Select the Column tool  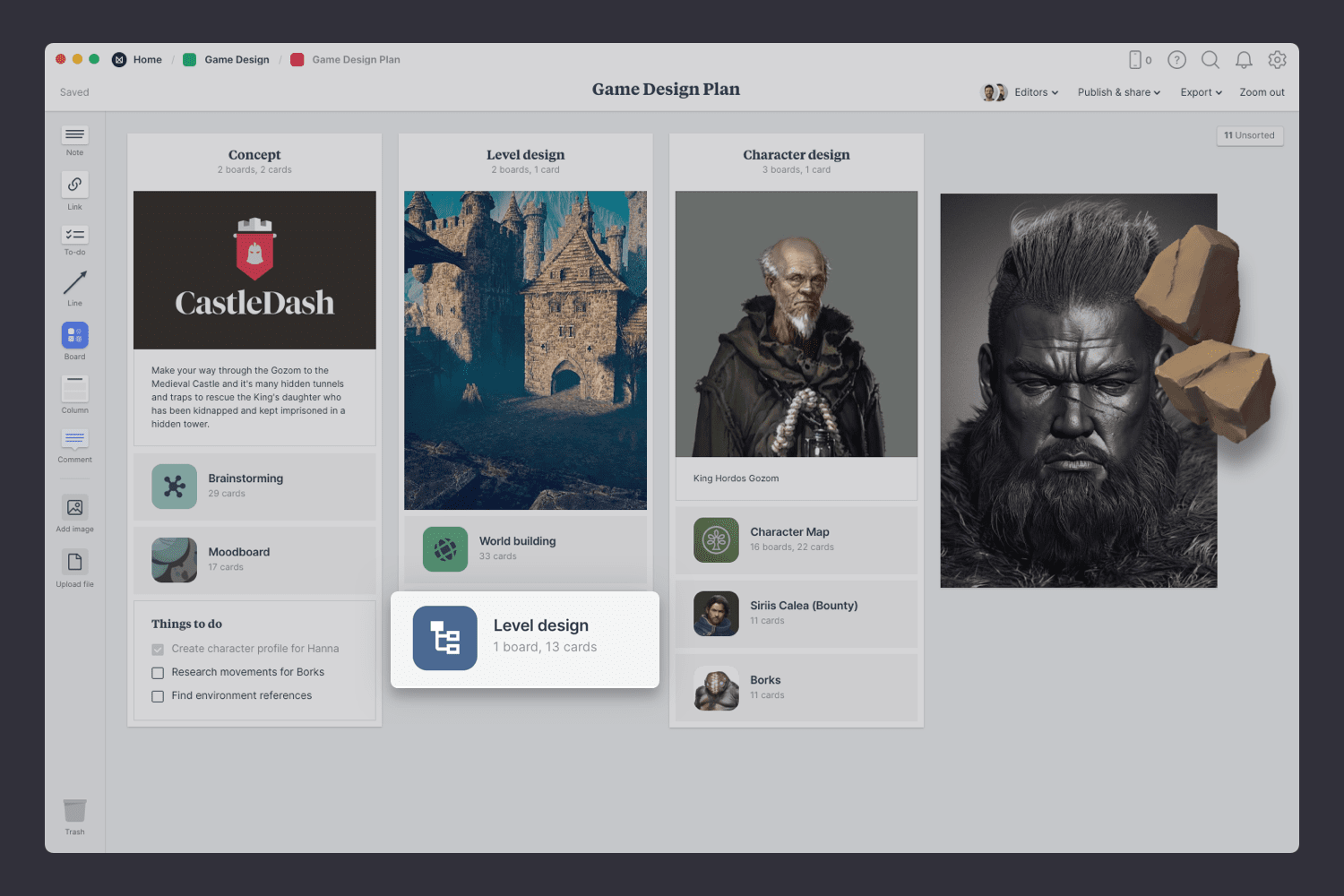pos(74,389)
